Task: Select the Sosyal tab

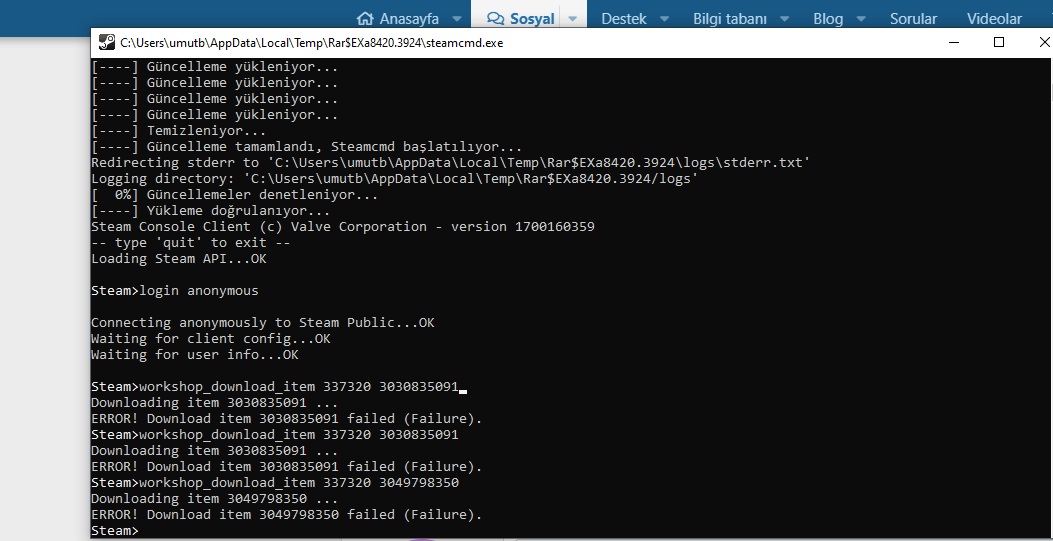Action: (532, 18)
